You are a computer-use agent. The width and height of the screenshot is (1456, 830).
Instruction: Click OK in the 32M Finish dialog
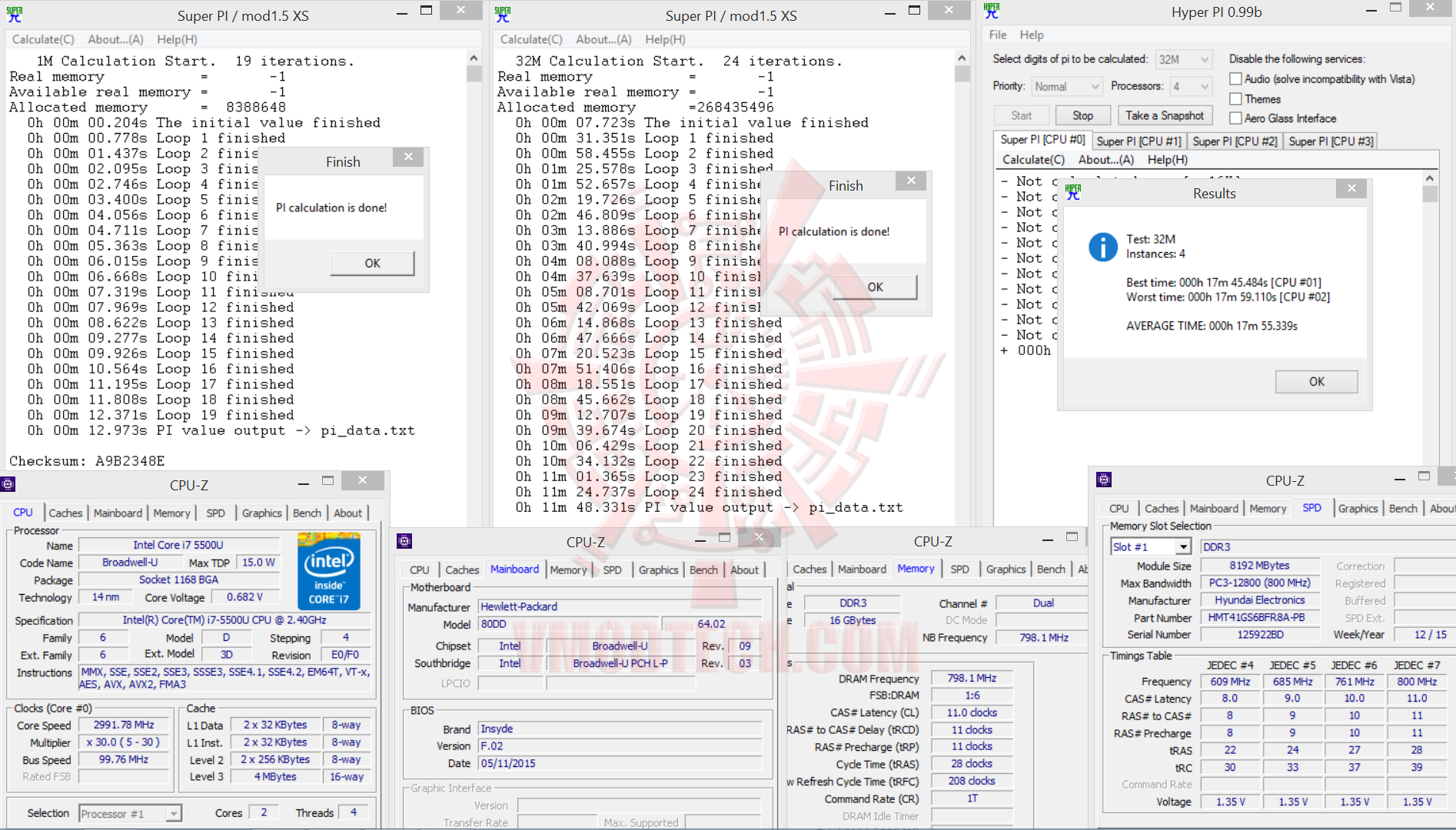875,287
